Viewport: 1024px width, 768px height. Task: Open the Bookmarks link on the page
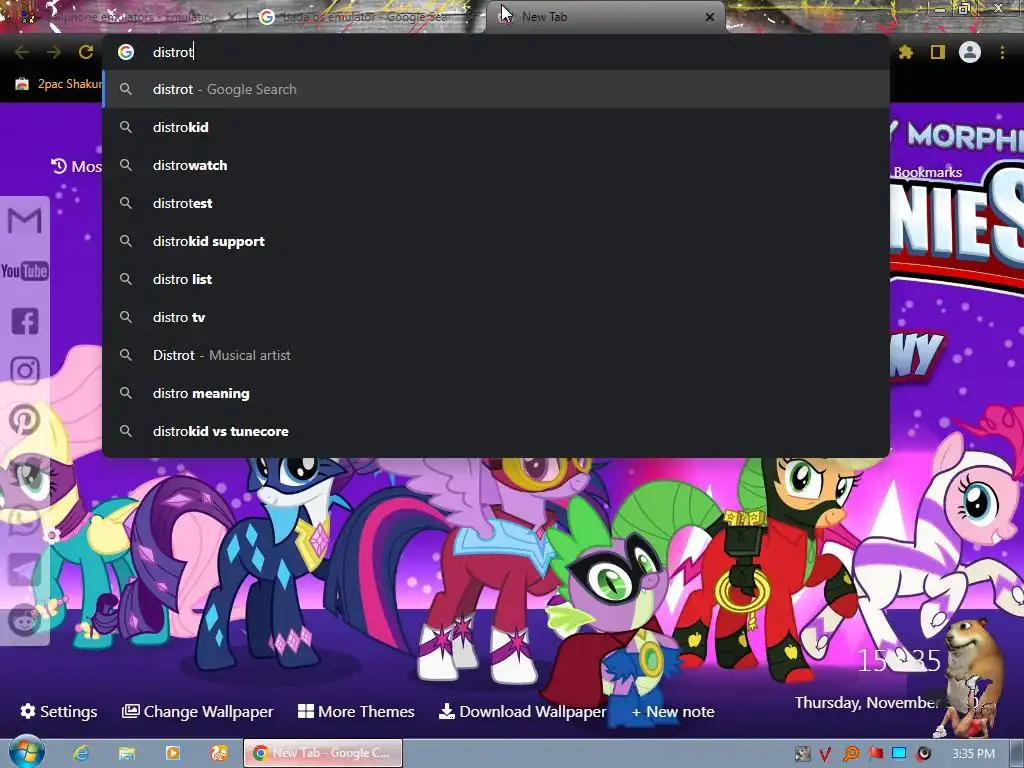coord(927,172)
